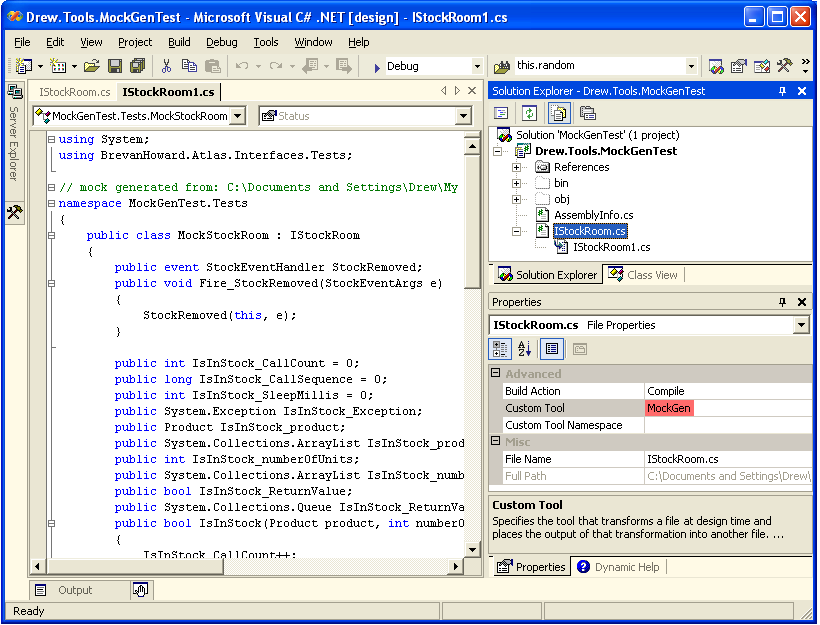The width and height of the screenshot is (820, 625).
Task: Select IStockRoom1.cs in Solution Explorer
Action: (x=611, y=247)
